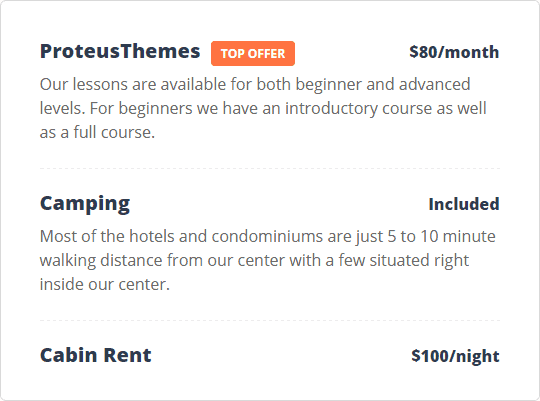Click the text "inside our center."

click(105, 285)
